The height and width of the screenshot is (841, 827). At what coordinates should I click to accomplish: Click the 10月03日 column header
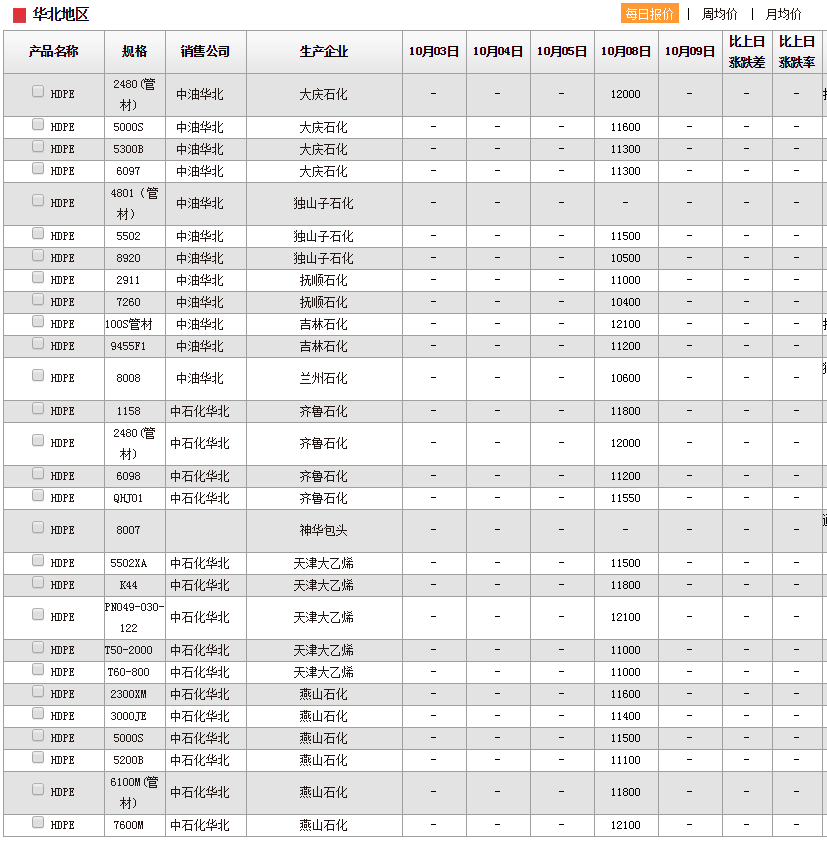tap(434, 51)
